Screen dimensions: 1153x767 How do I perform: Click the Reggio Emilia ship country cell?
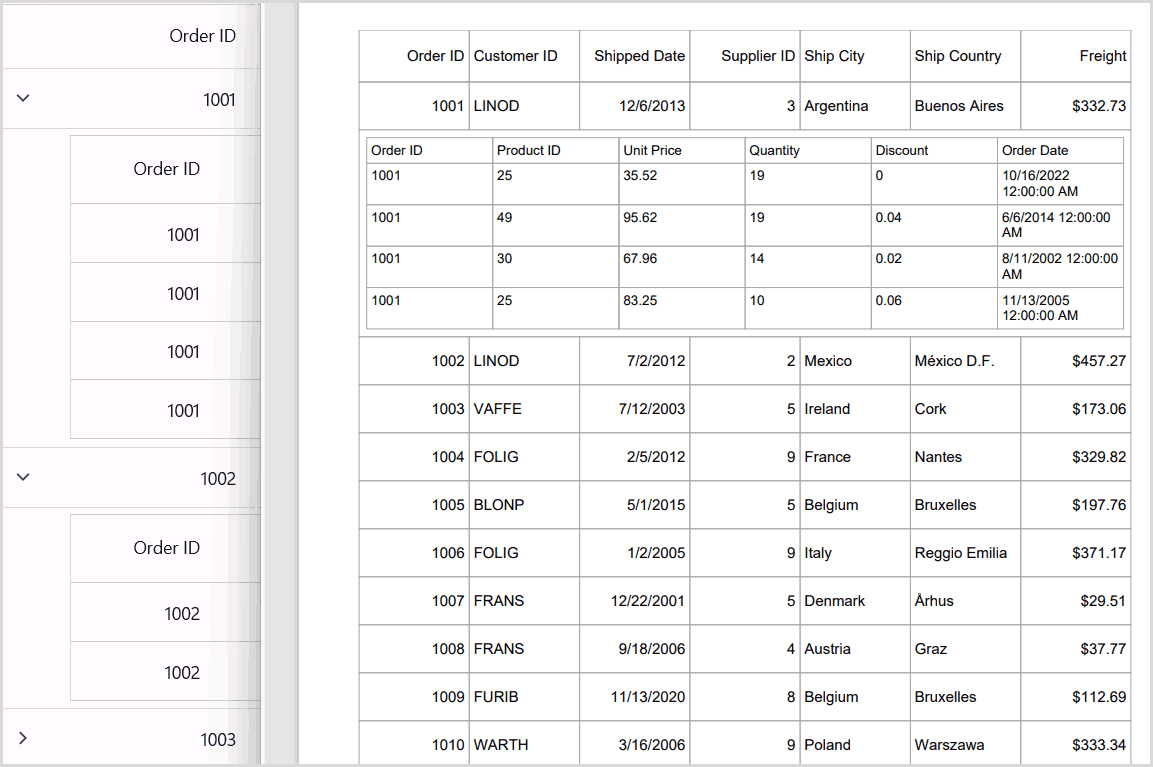(x=960, y=553)
